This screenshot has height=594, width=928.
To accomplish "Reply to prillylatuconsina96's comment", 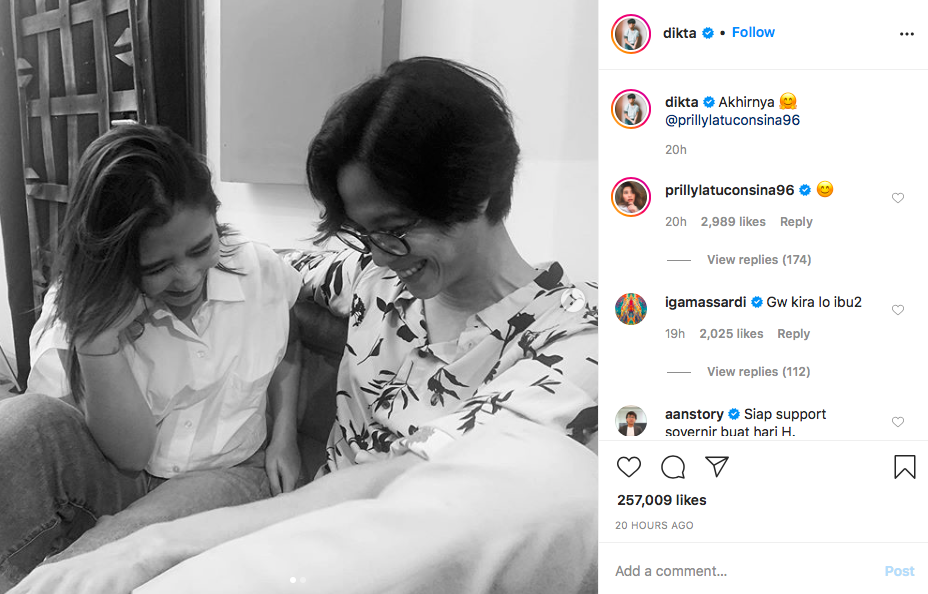I will tap(796, 222).
